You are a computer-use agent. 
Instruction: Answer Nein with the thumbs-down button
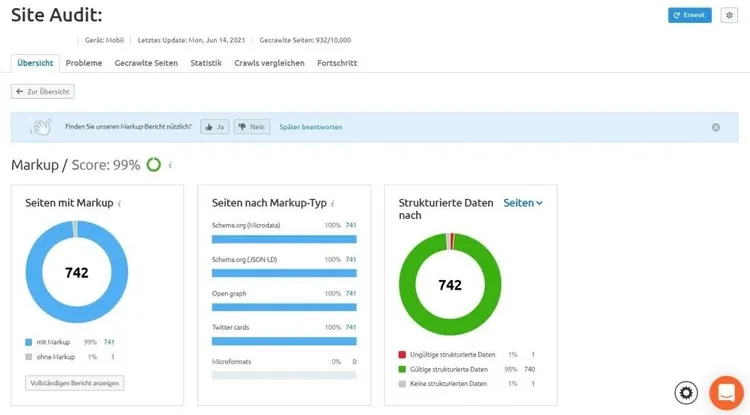click(252, 127)
